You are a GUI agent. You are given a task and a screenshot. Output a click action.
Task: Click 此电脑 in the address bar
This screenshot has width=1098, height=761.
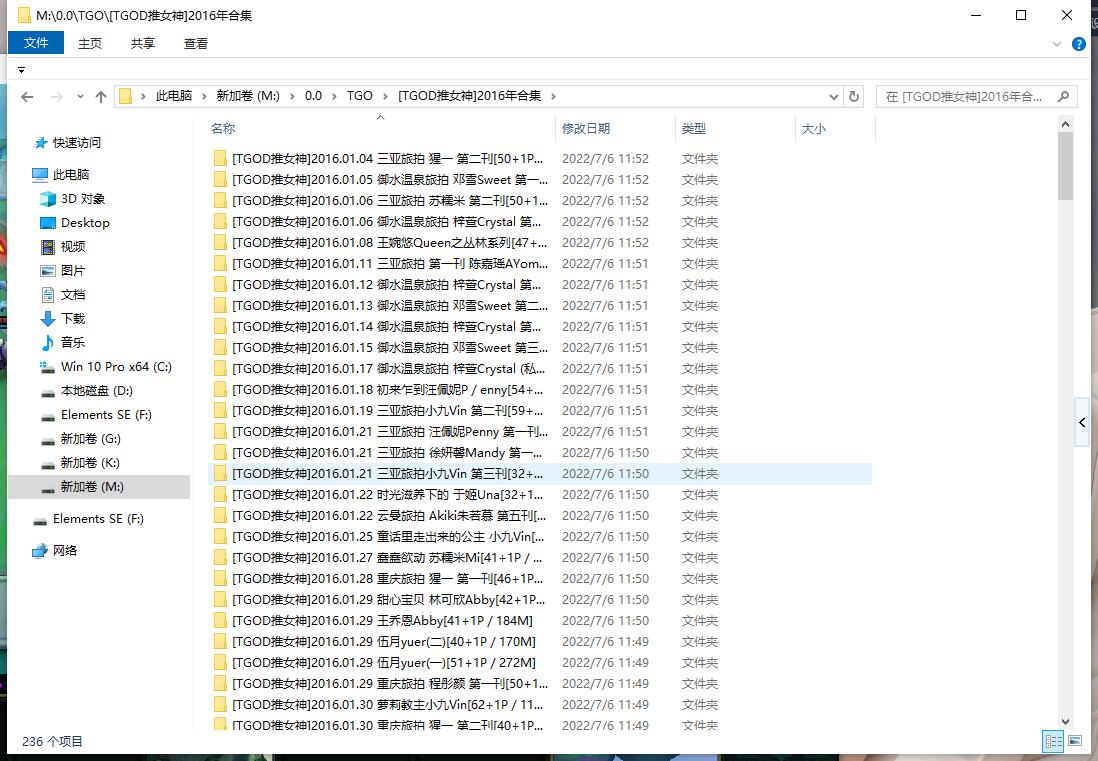174,96
